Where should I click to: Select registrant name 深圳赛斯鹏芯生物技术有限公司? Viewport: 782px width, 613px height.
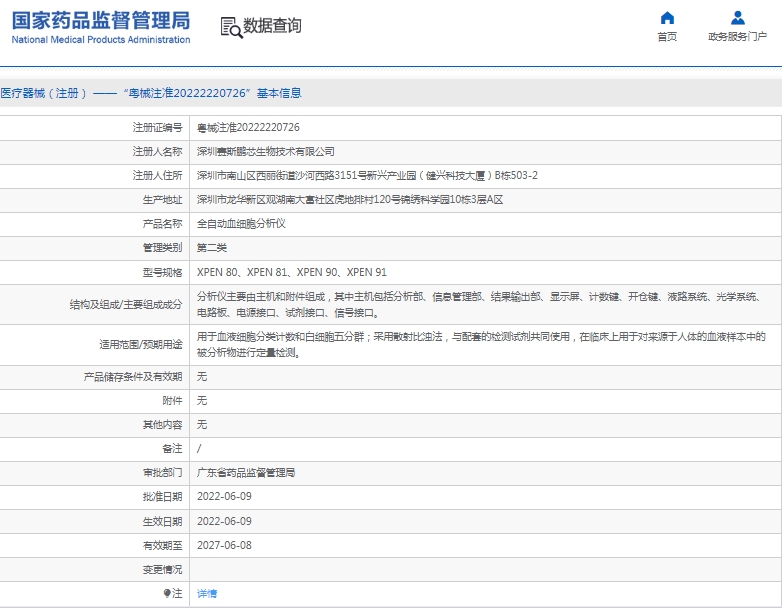(x=265, y=152)
